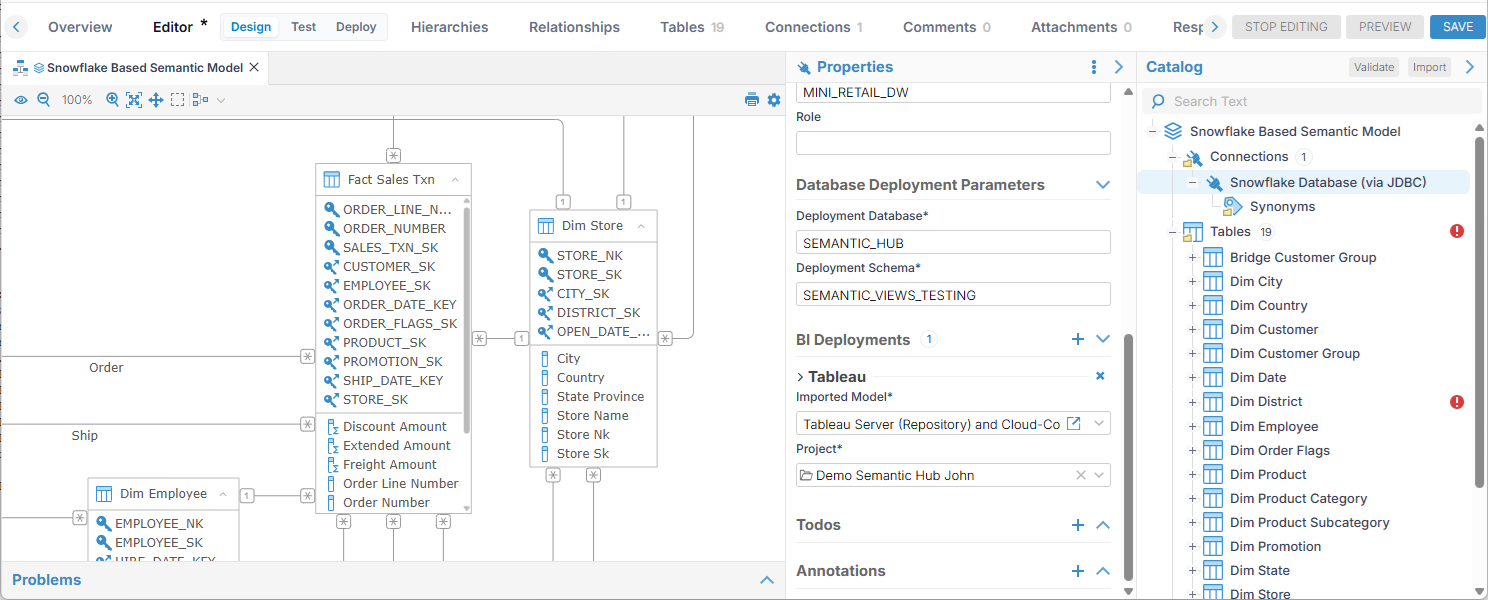1488x600 pixels.
Task: Select the pan/move diagram tool
Action: pyautogui.click(x=156, y=100)
